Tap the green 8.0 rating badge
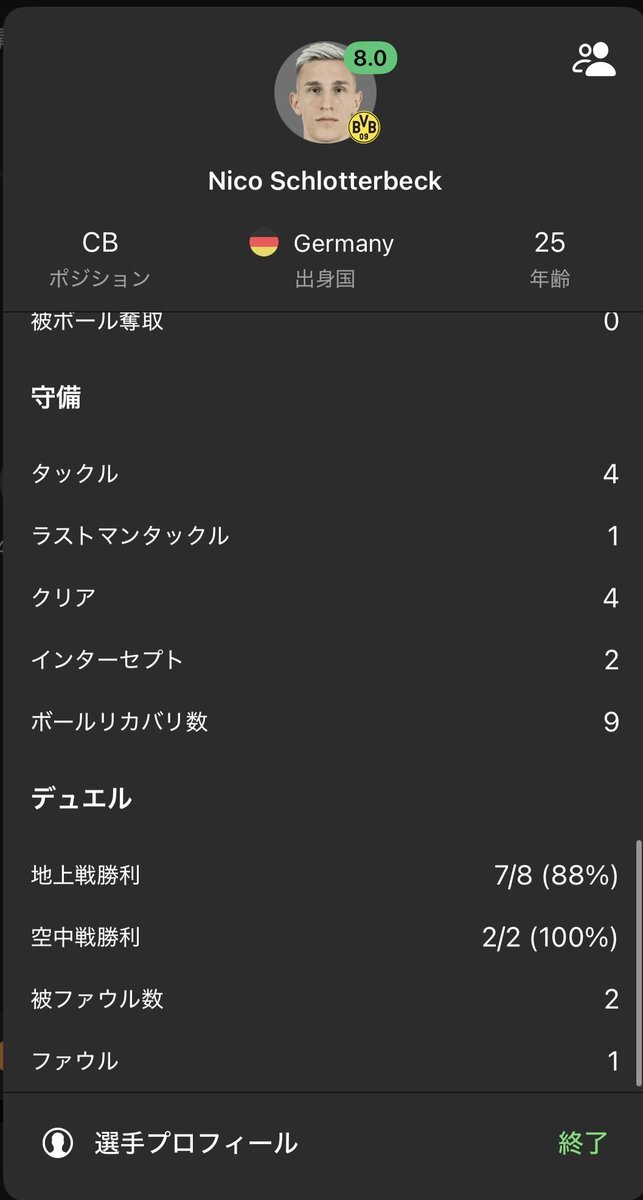 pyautogui.click(x=369, y=59)
